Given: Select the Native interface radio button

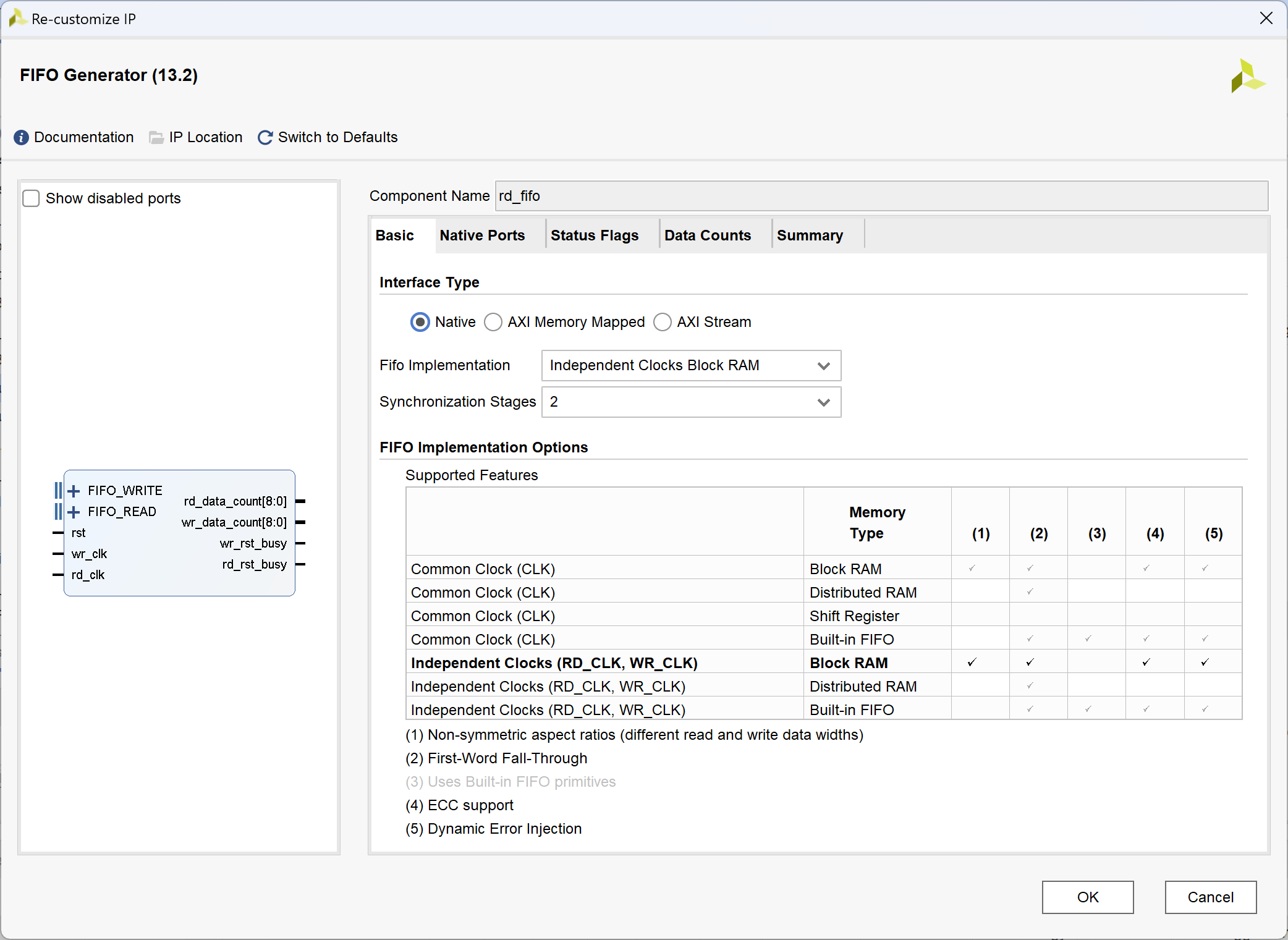Looking at the screenshot, I should pos(420,322).
